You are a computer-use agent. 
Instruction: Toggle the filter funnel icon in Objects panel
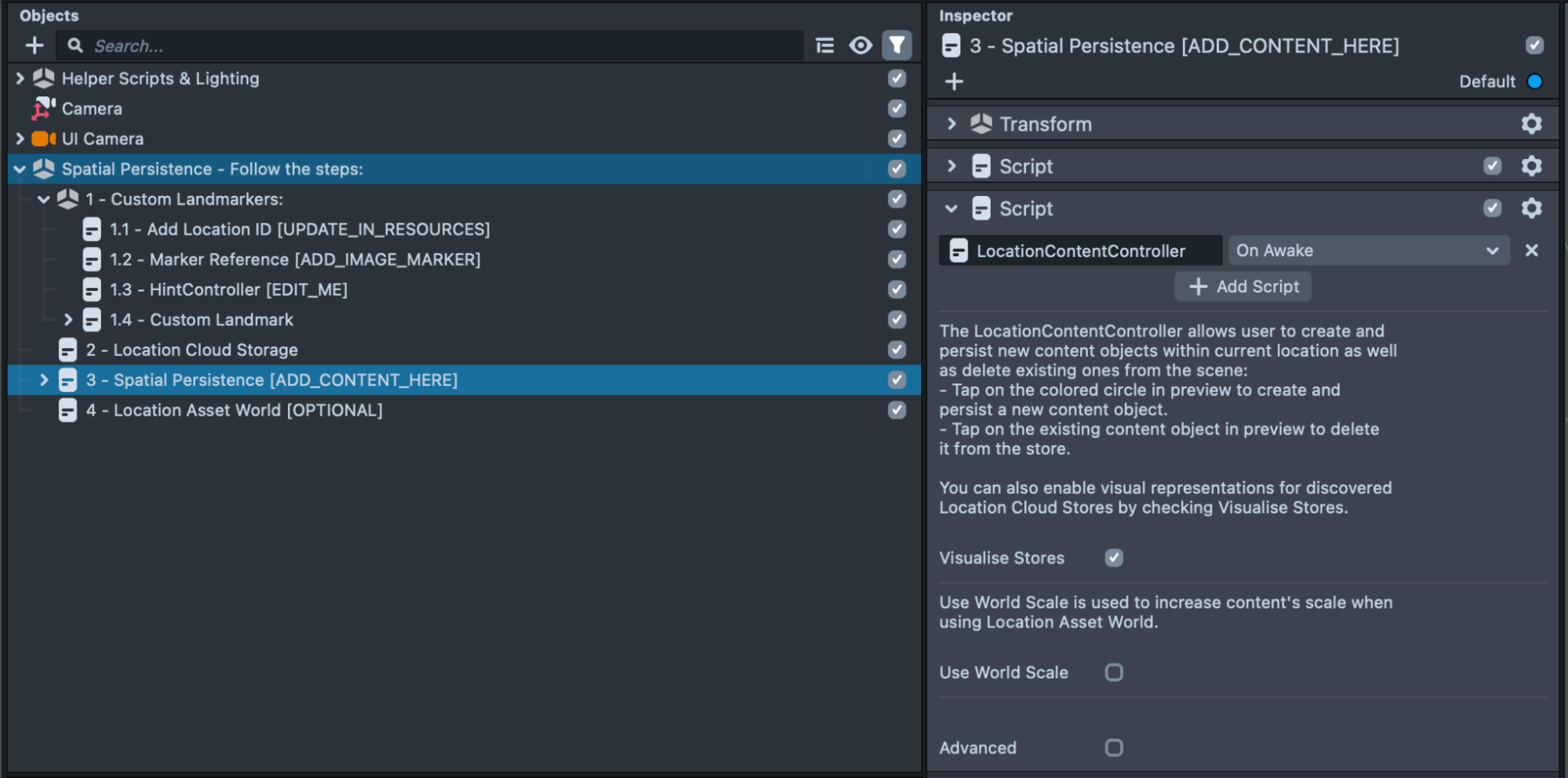(897, 45)
